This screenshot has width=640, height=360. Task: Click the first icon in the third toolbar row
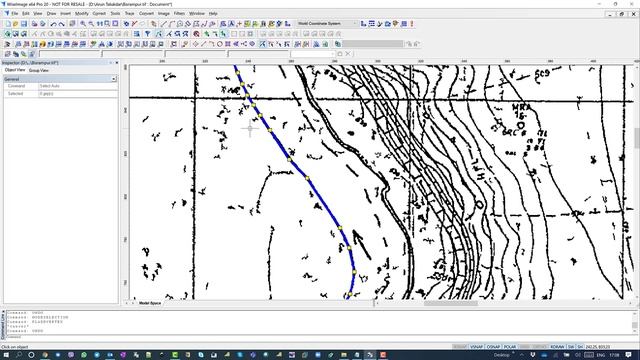[7, 44]
